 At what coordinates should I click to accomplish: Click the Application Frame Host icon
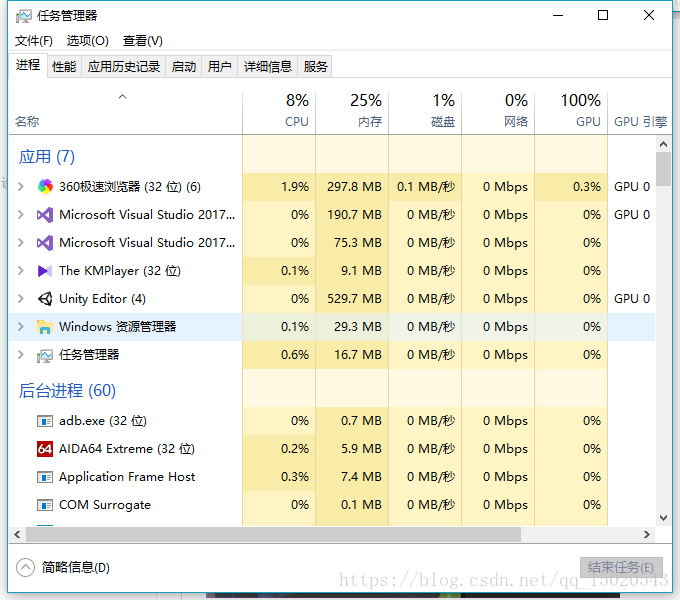coord(45,477)
